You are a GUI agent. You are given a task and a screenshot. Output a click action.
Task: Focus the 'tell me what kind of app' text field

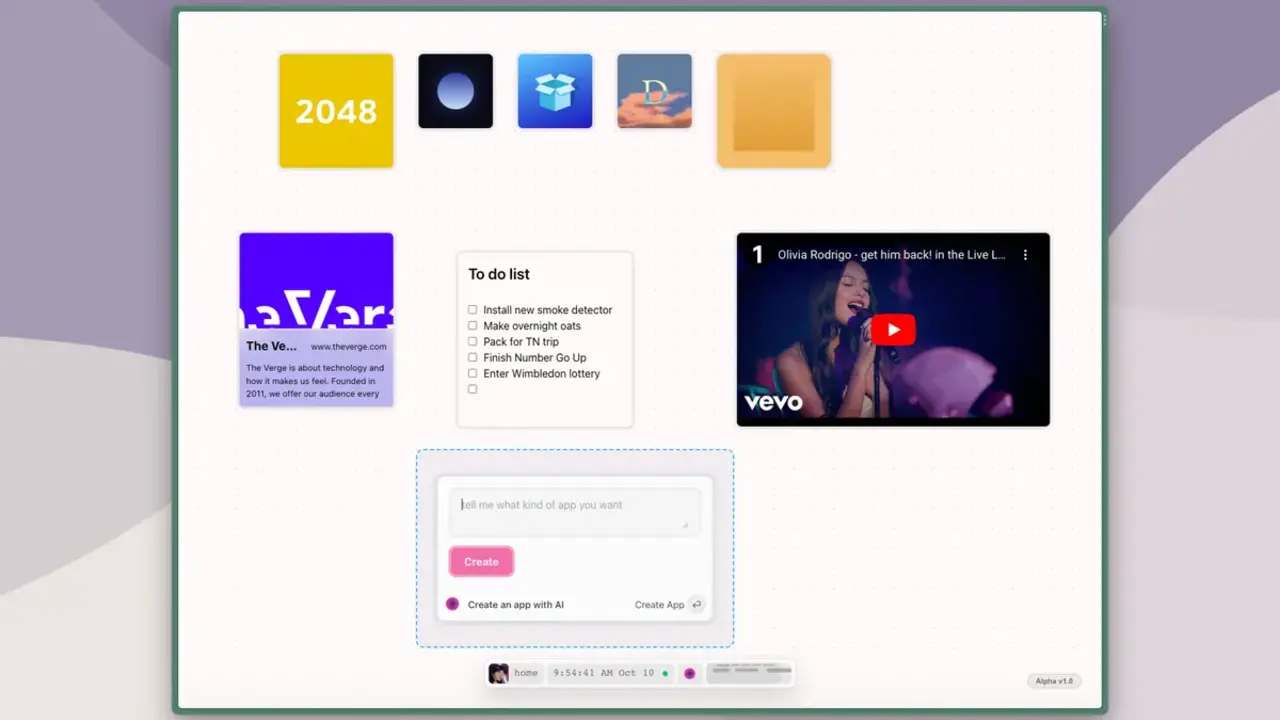click(574, 512)
